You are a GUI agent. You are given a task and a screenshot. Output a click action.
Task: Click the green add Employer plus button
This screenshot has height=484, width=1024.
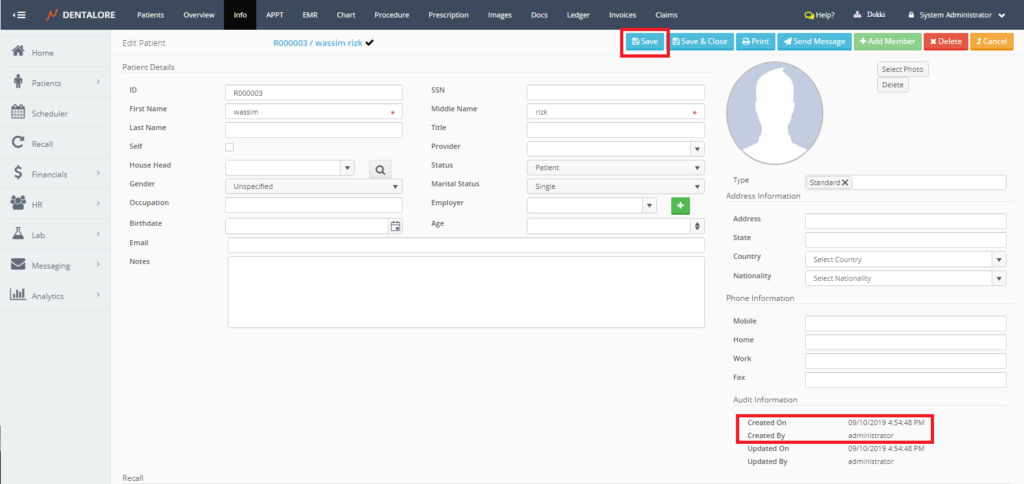coord(680,206)
